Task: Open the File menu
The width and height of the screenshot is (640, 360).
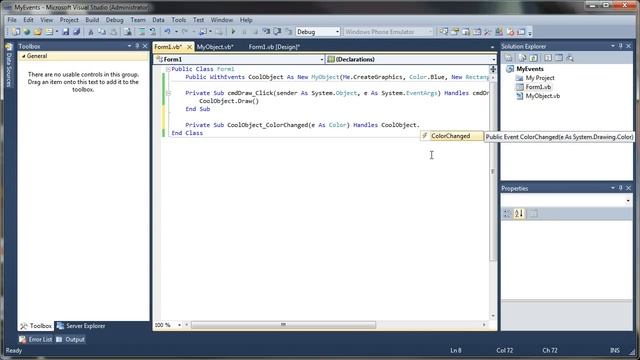Action: (x=12, y=20)
